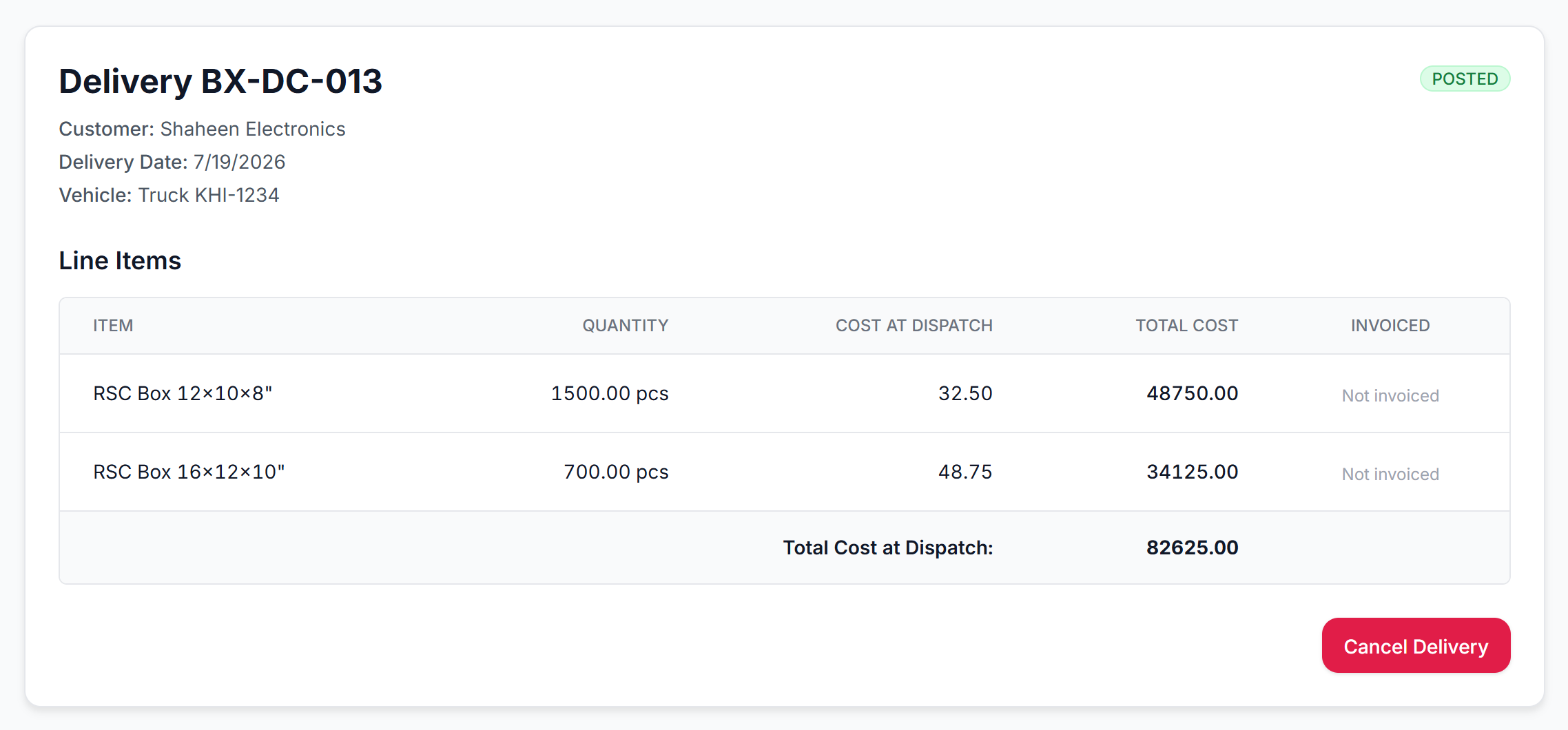Click the Line Items heading
Image resolution: width=1568 pixels, height=730 pixels.
point(120,260)
